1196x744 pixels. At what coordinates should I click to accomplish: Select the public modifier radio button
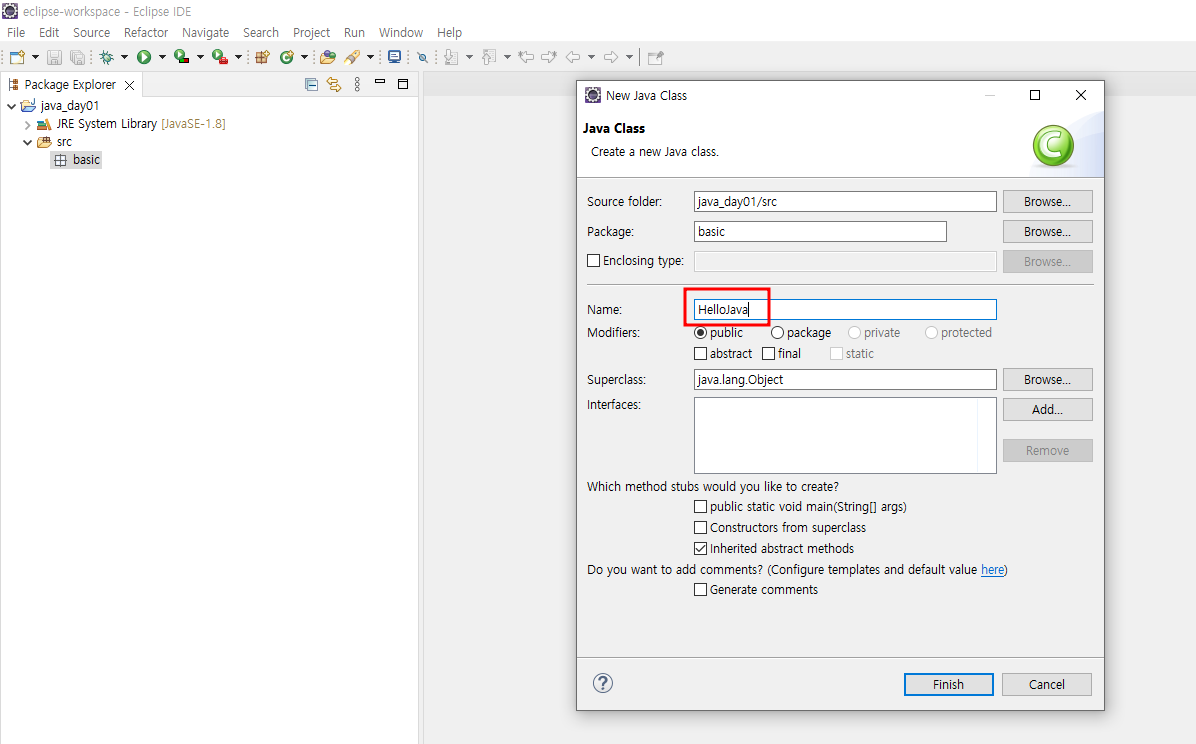700,333
